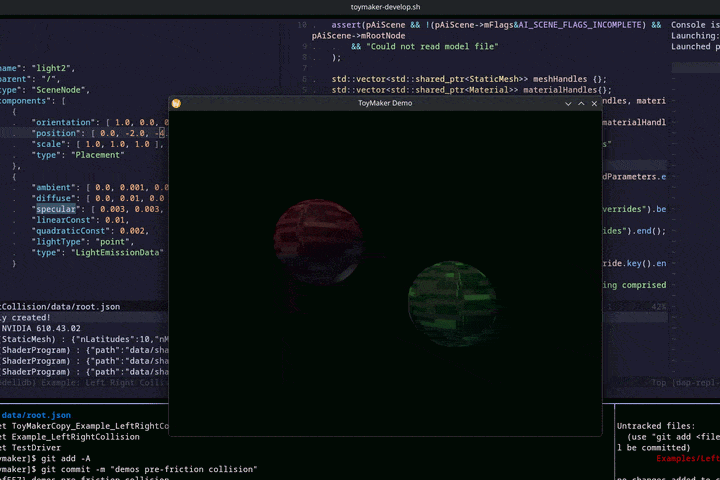Click the red sphere in the demo
Viewport: 720px width, 480px height.
tap(318, 241)
